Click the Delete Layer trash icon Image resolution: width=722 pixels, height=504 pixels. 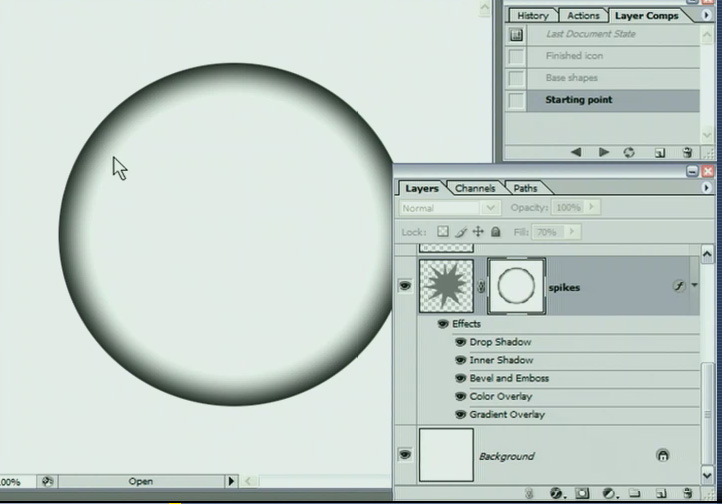point(687,493)
